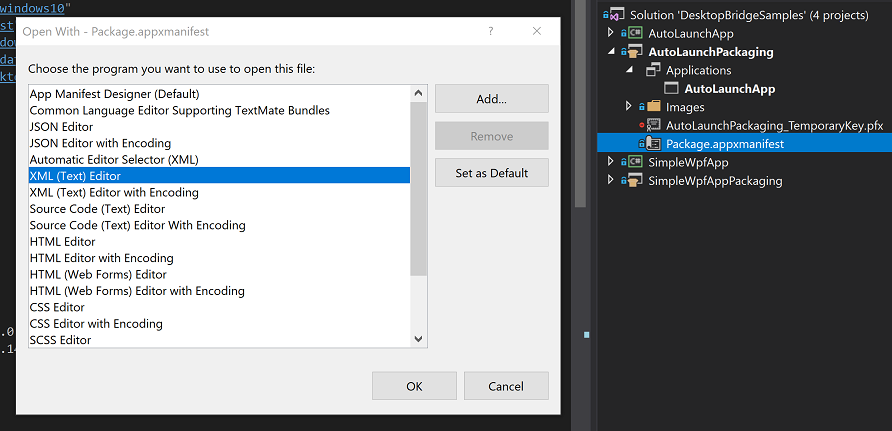The width and height of the screenshot is (892, 431).
Task: Select JSON Editor in the program list
Action: click(62, 127)
